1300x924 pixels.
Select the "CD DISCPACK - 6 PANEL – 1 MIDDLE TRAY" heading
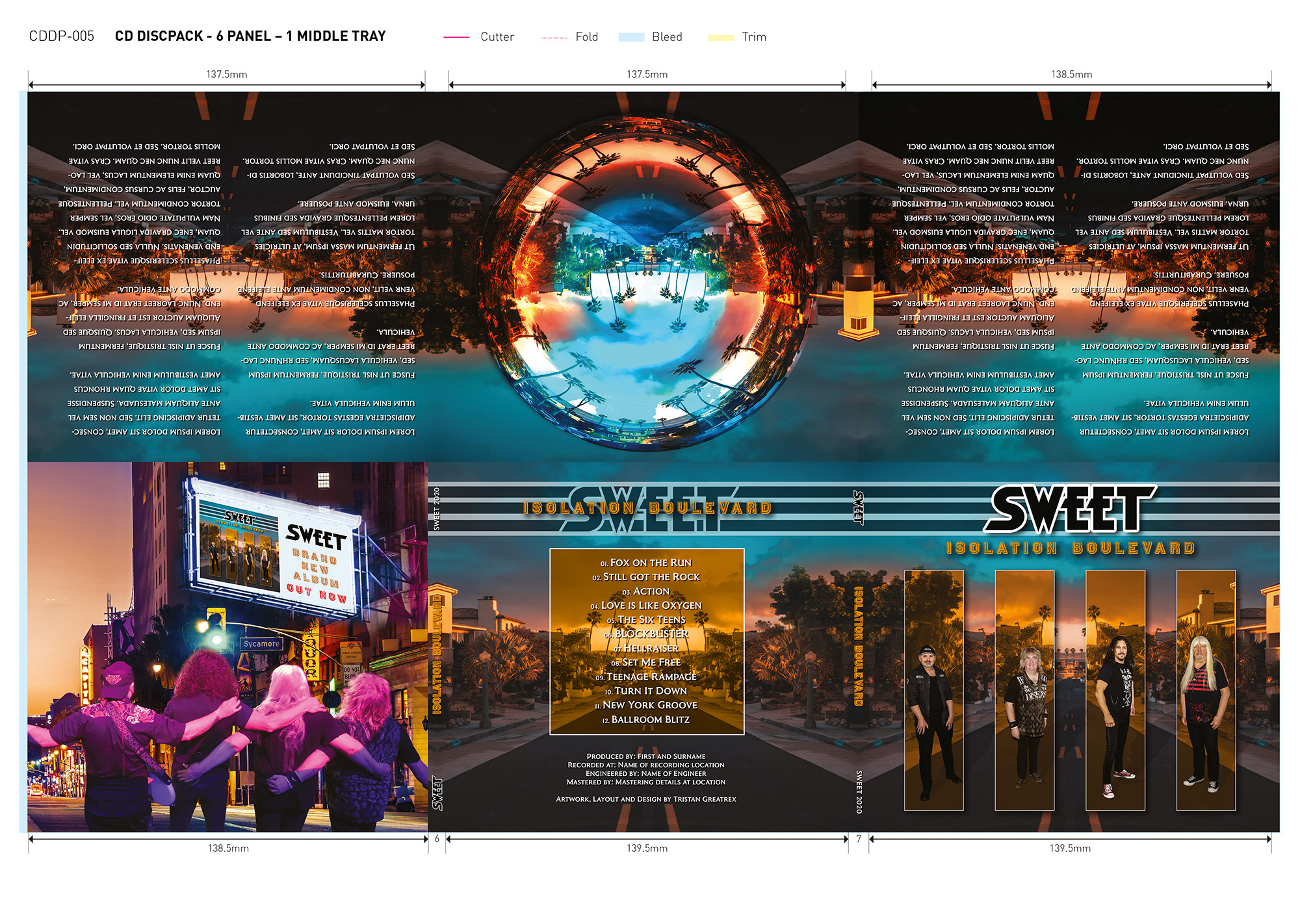[x=250, y=36]
